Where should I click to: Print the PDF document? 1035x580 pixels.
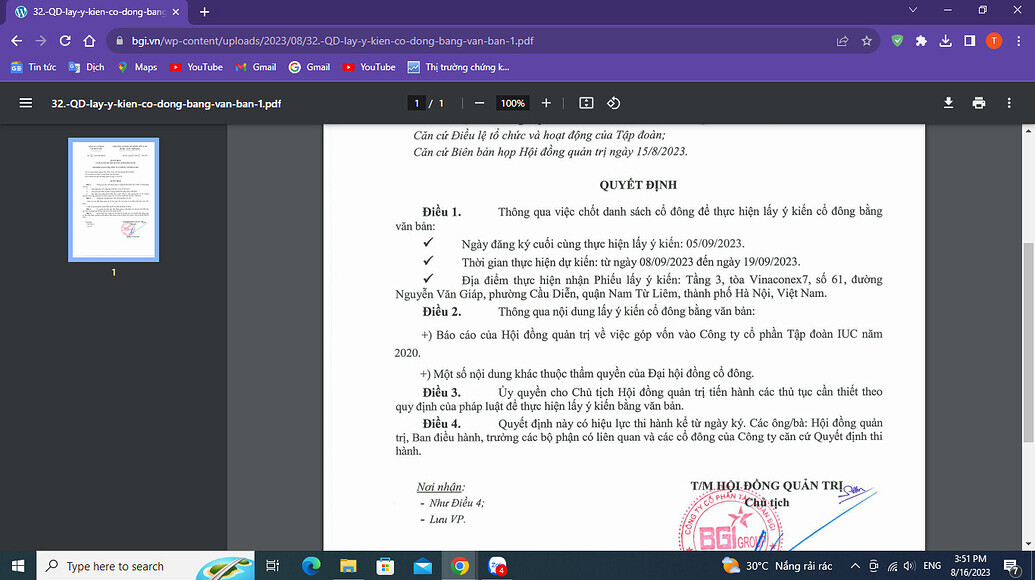[x=978, y=103]
